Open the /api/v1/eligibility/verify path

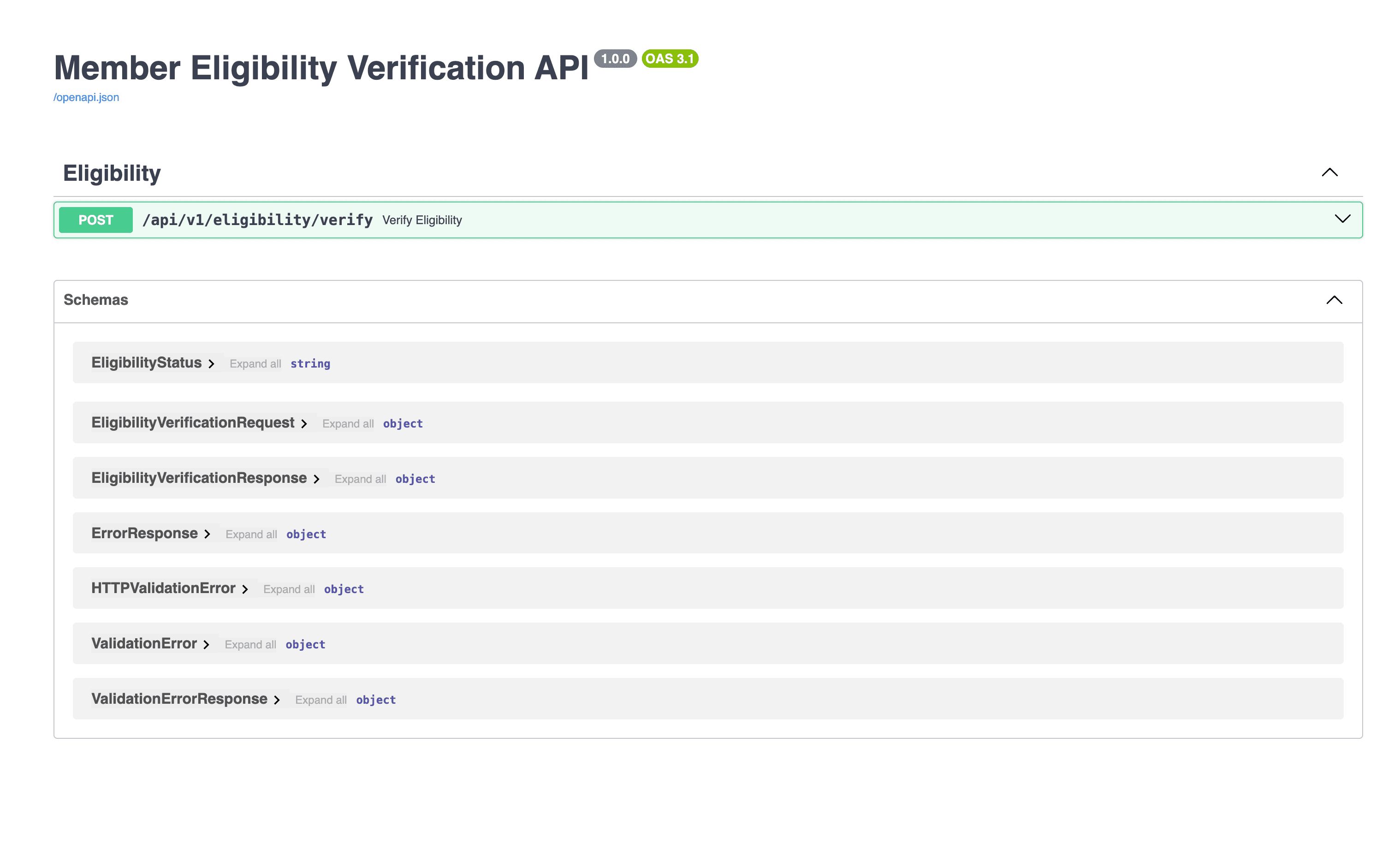point(257,220)
